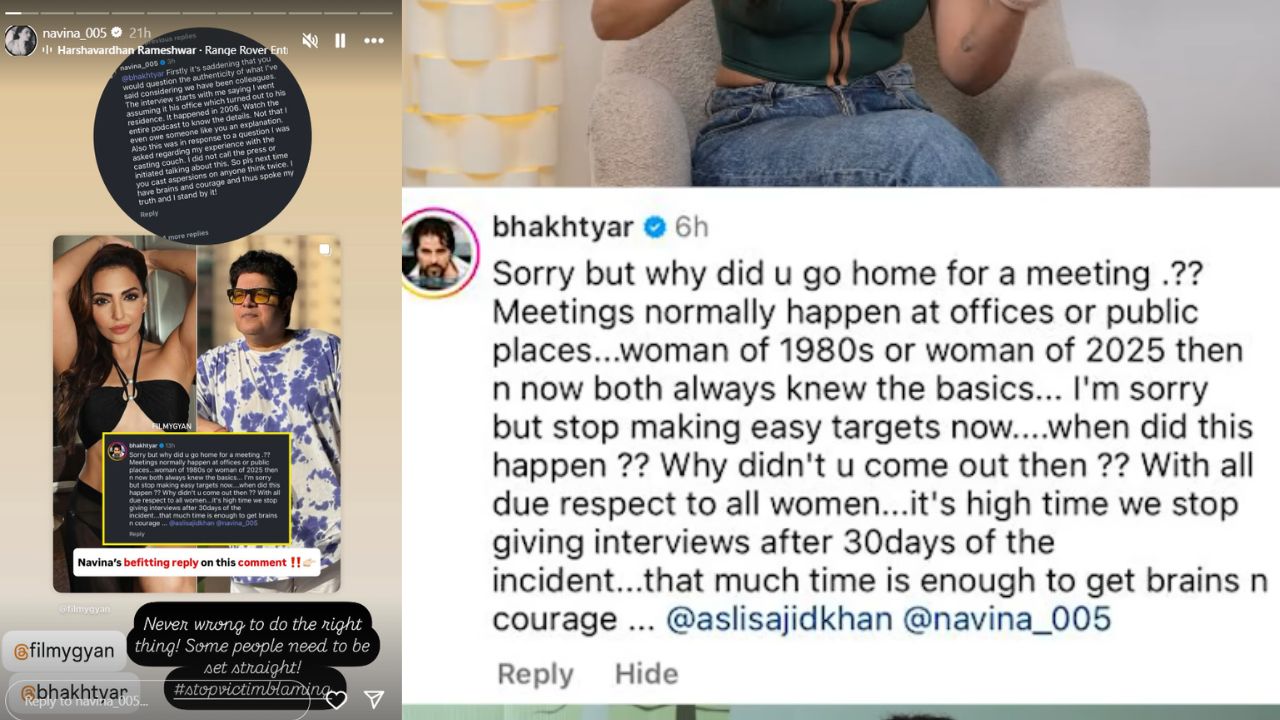Click Hide under bhakhtyar's comment
Image resolution: width=1280 pixels, height=720 pixels.
coord(646,674)
